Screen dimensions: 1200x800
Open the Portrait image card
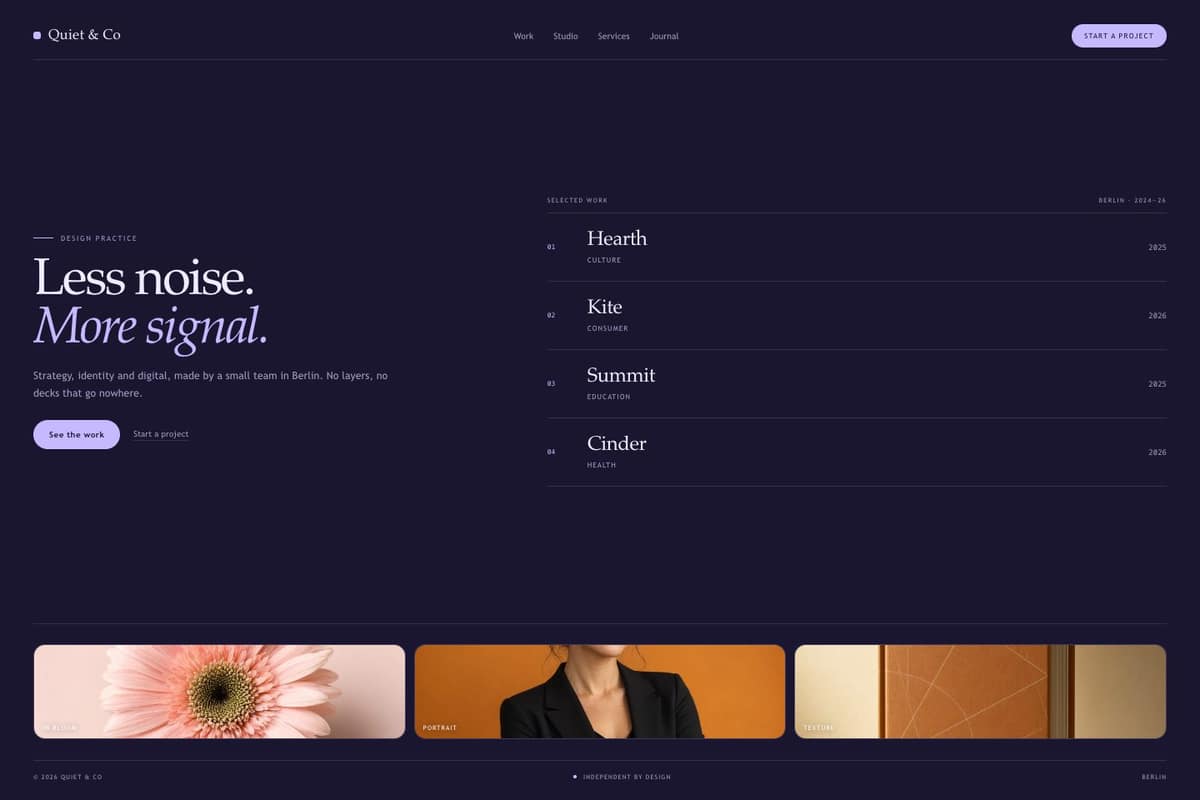pyautogui.click(x=600, y=691)
